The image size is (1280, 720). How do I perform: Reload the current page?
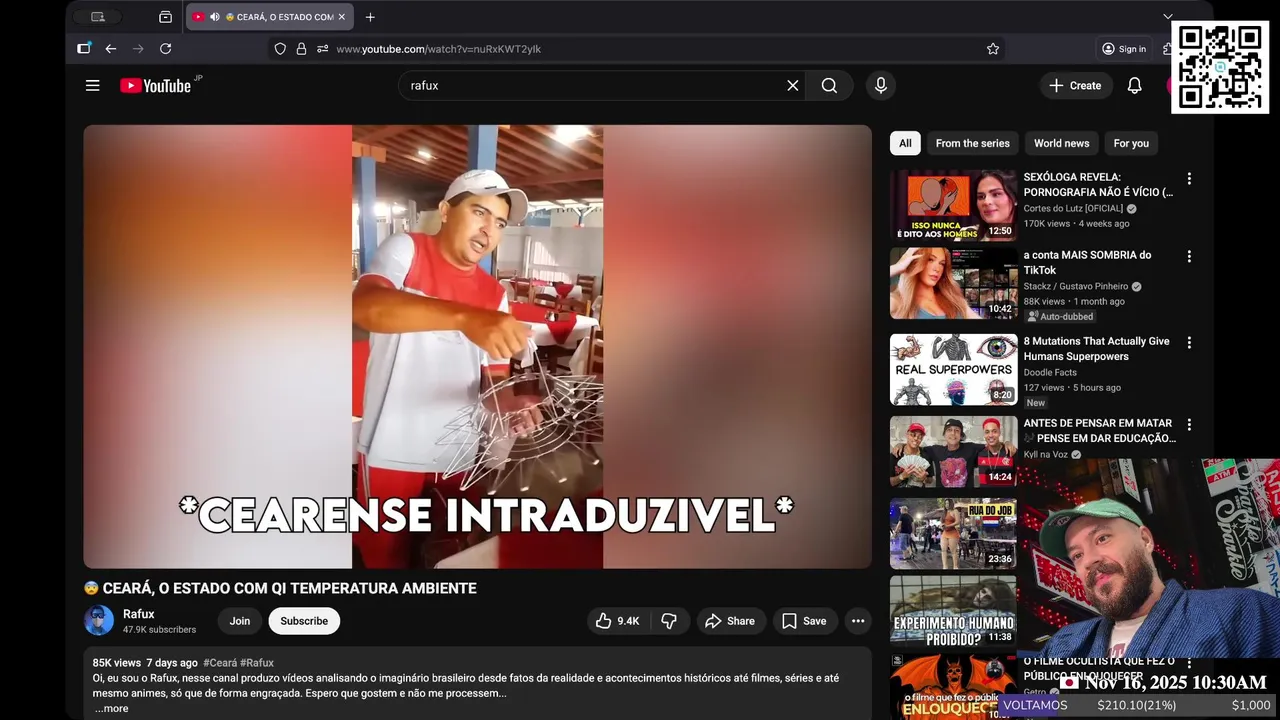pos(166,49)
